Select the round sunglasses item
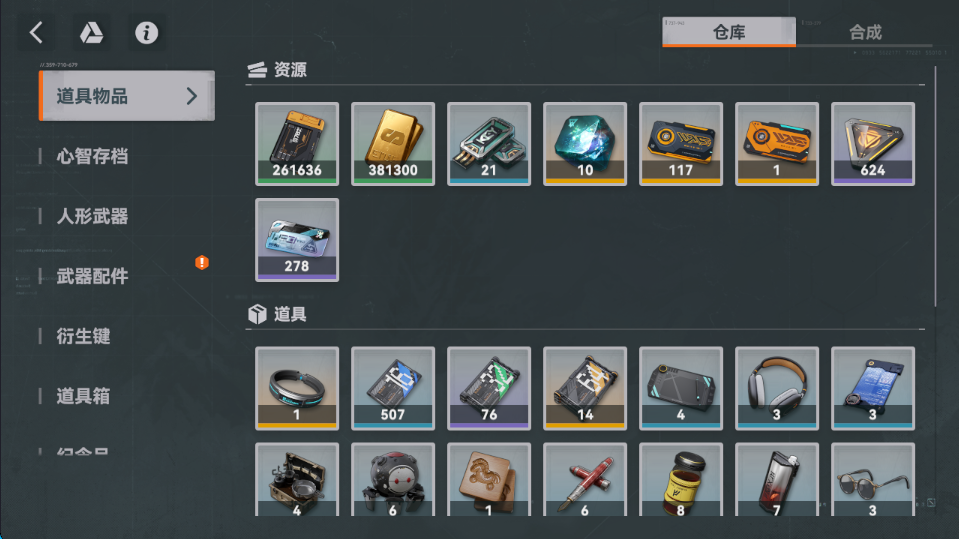959x539 pixels. pos(873,479)
